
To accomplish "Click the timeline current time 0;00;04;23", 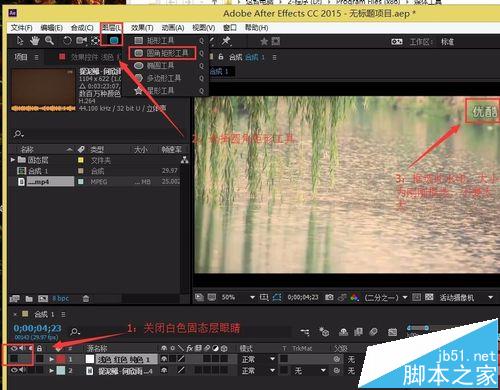I will pos(37,328).
